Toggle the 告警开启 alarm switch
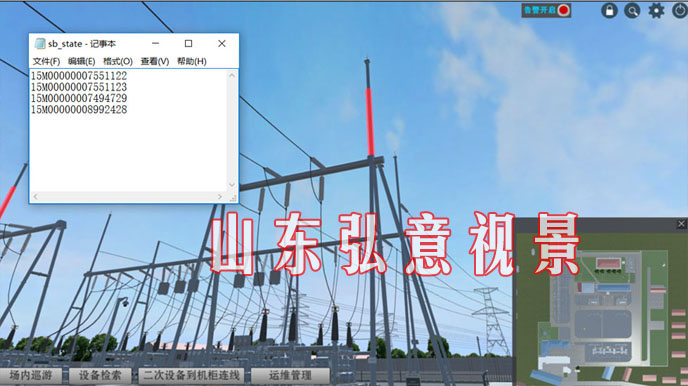The width and height of the screenshot is (688, 386). pos(546,10)
